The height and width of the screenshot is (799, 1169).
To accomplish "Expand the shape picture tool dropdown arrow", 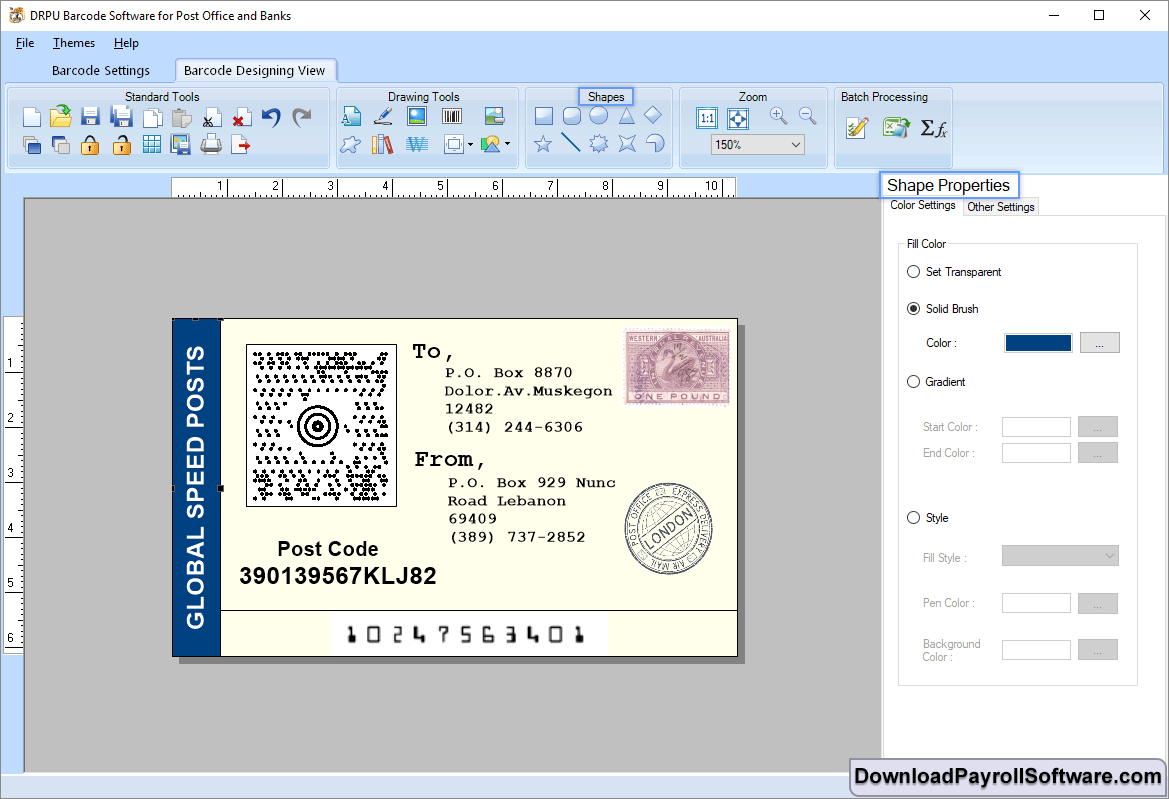I will 508,144.
